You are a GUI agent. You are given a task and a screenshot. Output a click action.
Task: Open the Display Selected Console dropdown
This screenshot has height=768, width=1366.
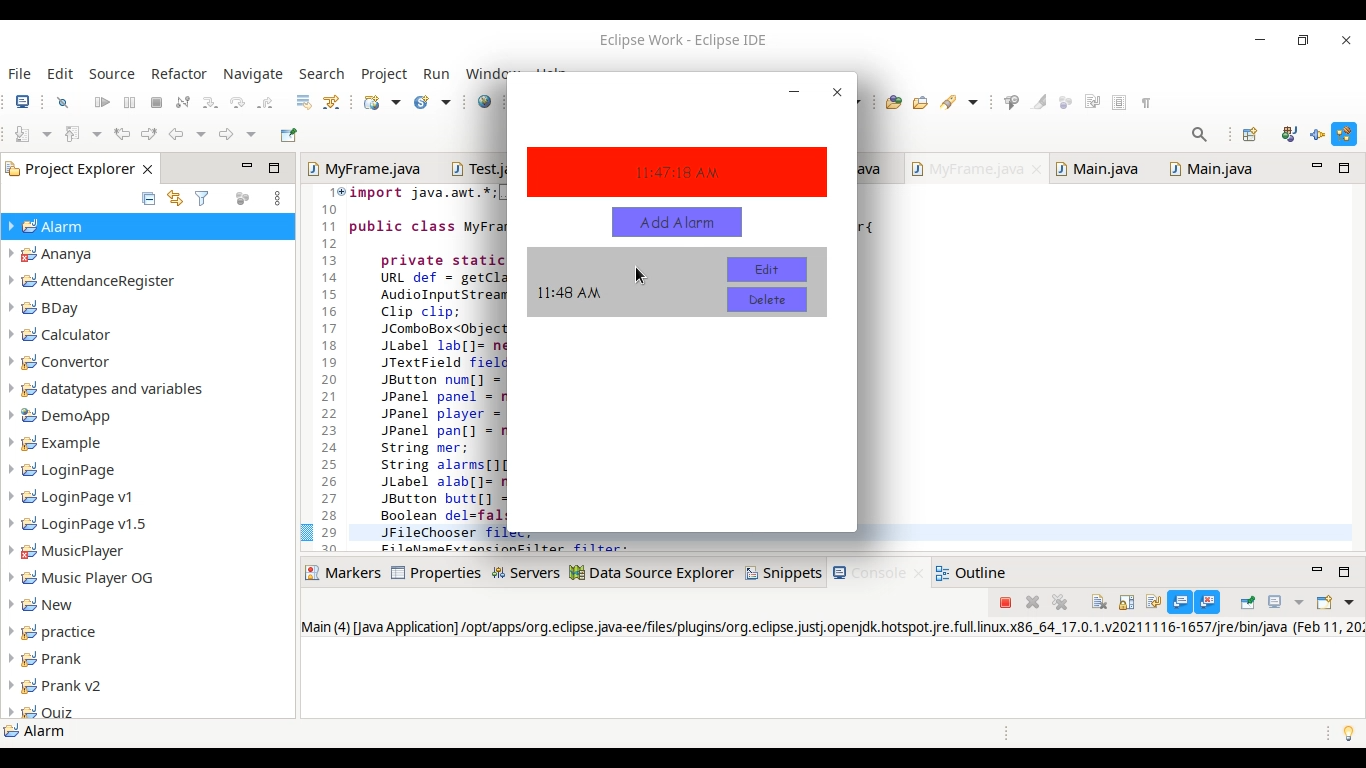pyautogui.click(x=1298, y=602)
